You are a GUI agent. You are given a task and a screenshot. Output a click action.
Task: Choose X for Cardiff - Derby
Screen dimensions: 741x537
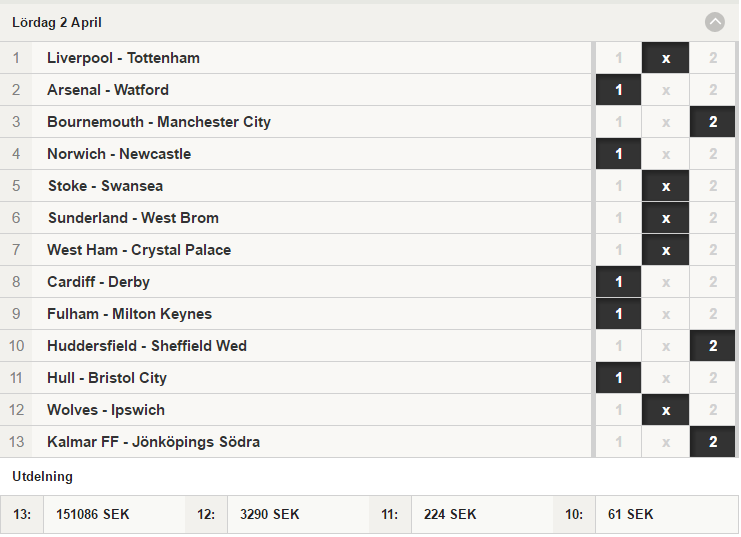pos(665,282)
